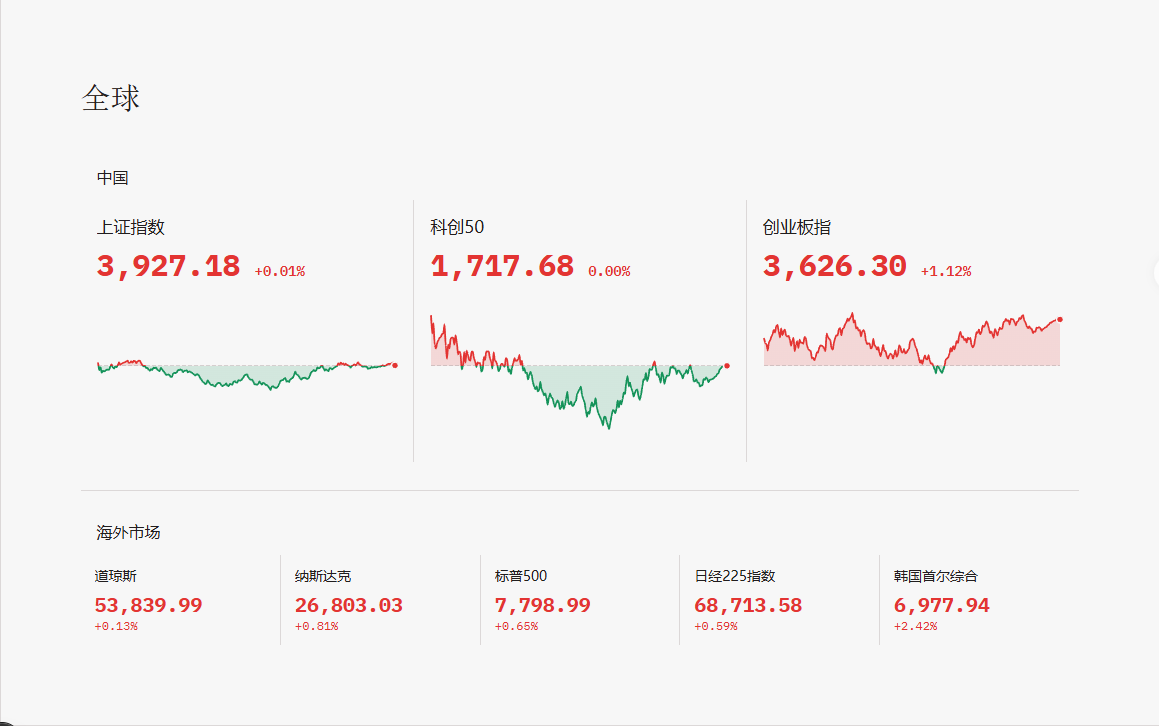Click the 26,803.03 Nasdaq value
Viewport: 1159px width, 726px height.
(349, 605)
